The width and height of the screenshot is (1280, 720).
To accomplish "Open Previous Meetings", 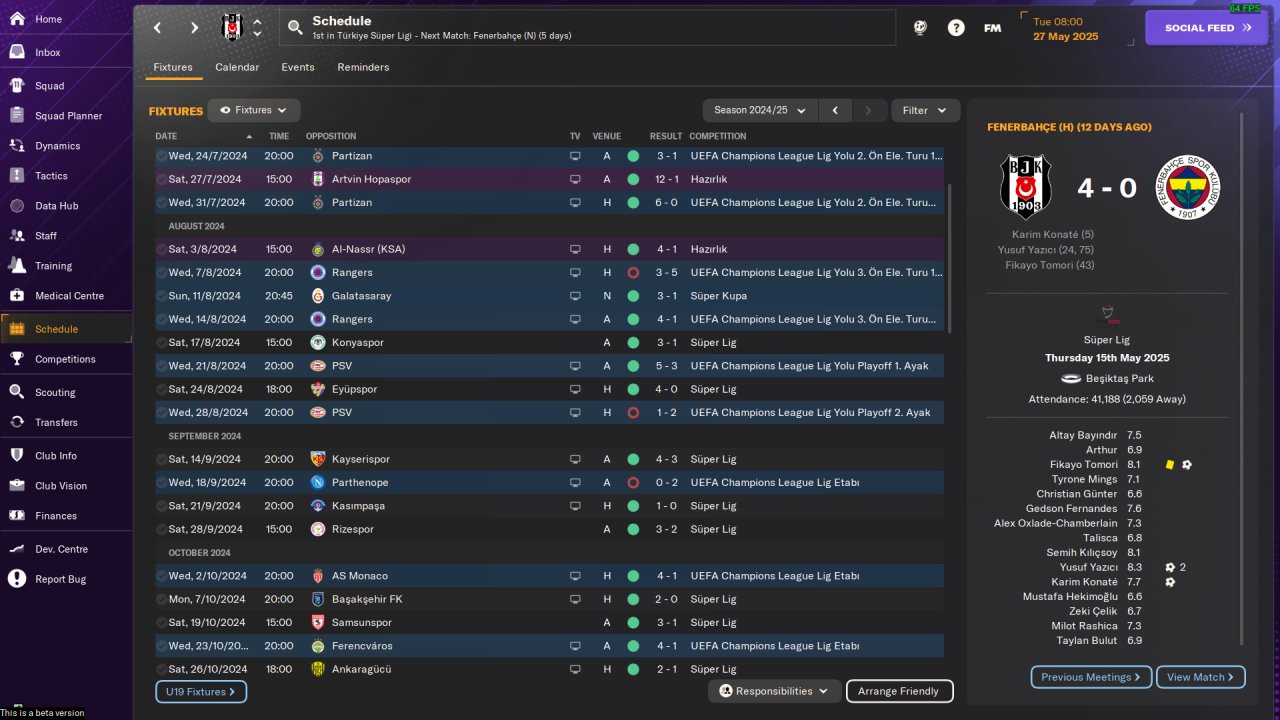I will coord(1091,677).
